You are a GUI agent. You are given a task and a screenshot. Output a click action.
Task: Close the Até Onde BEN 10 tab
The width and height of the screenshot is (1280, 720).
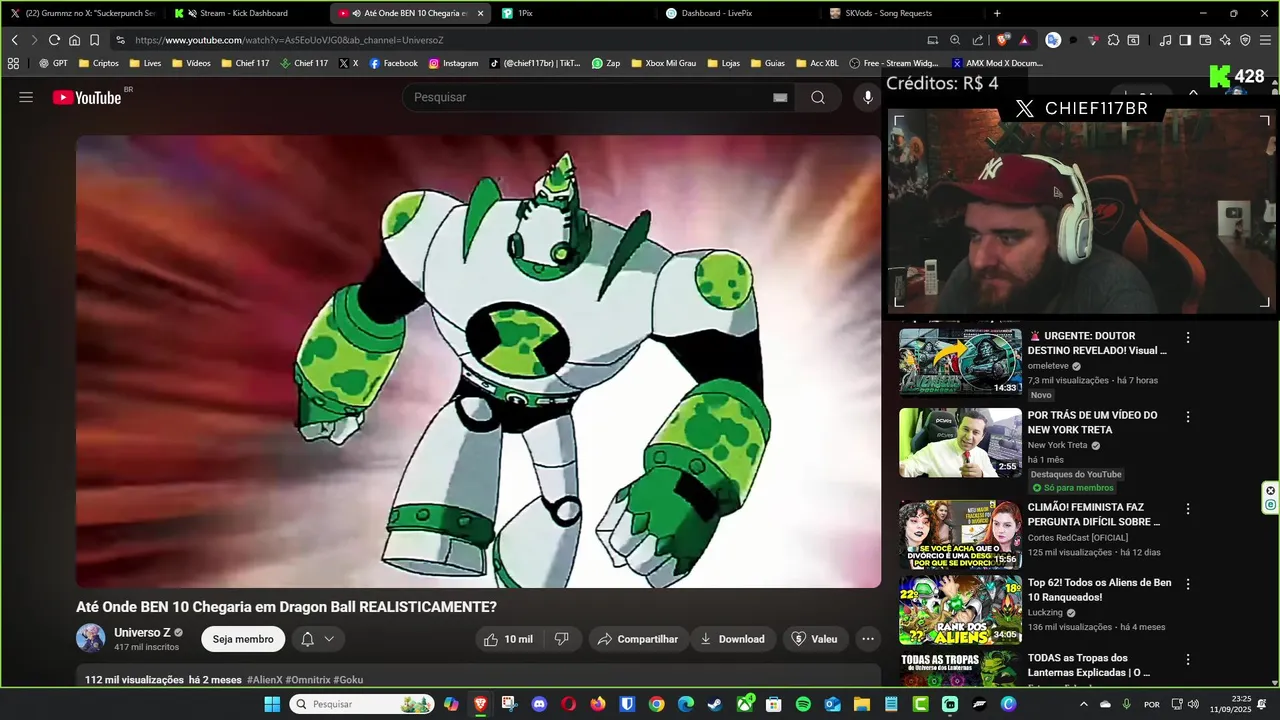[x=481, y=13]
